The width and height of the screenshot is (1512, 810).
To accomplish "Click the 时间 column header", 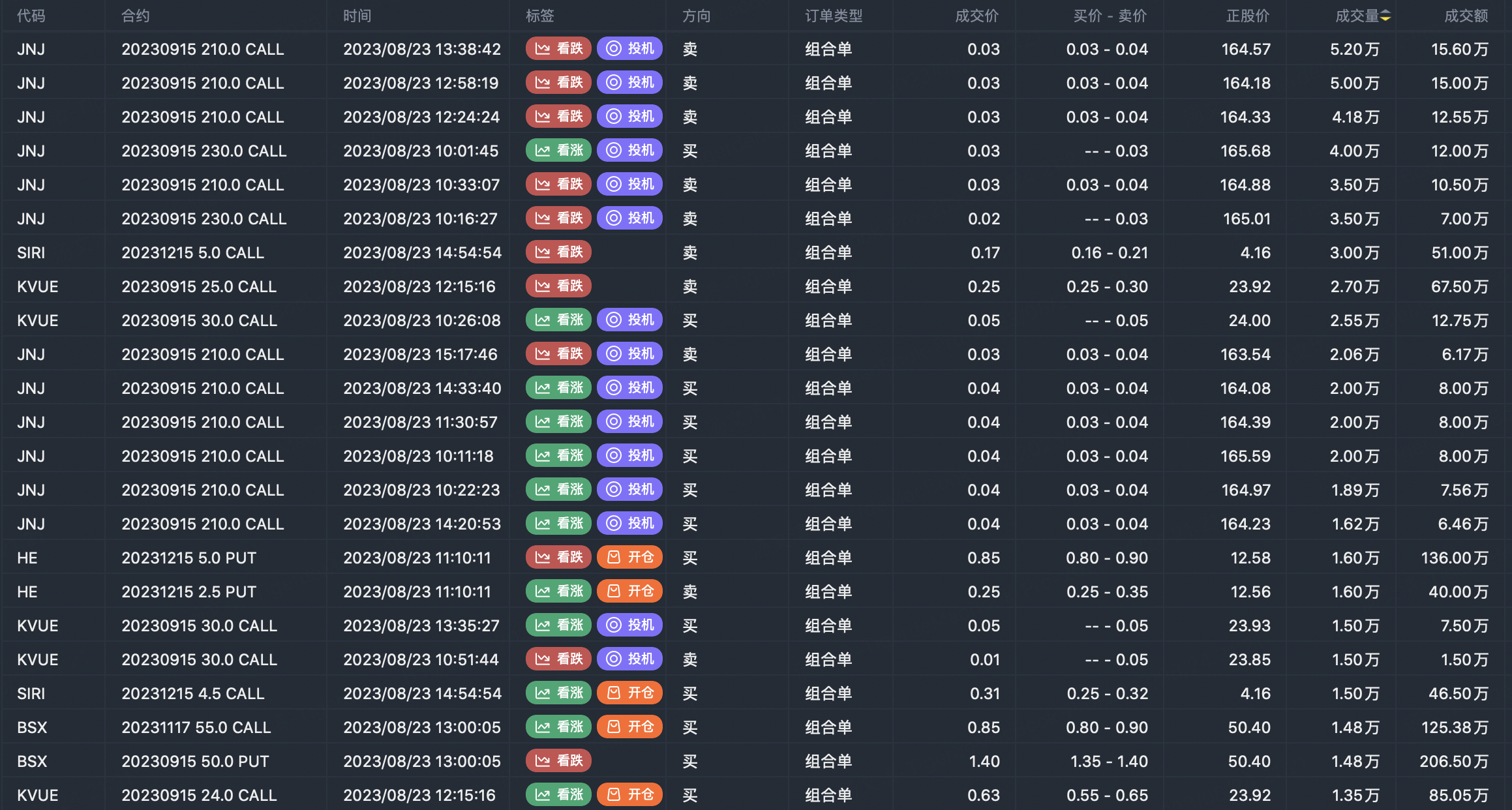I will pos(357,16).
